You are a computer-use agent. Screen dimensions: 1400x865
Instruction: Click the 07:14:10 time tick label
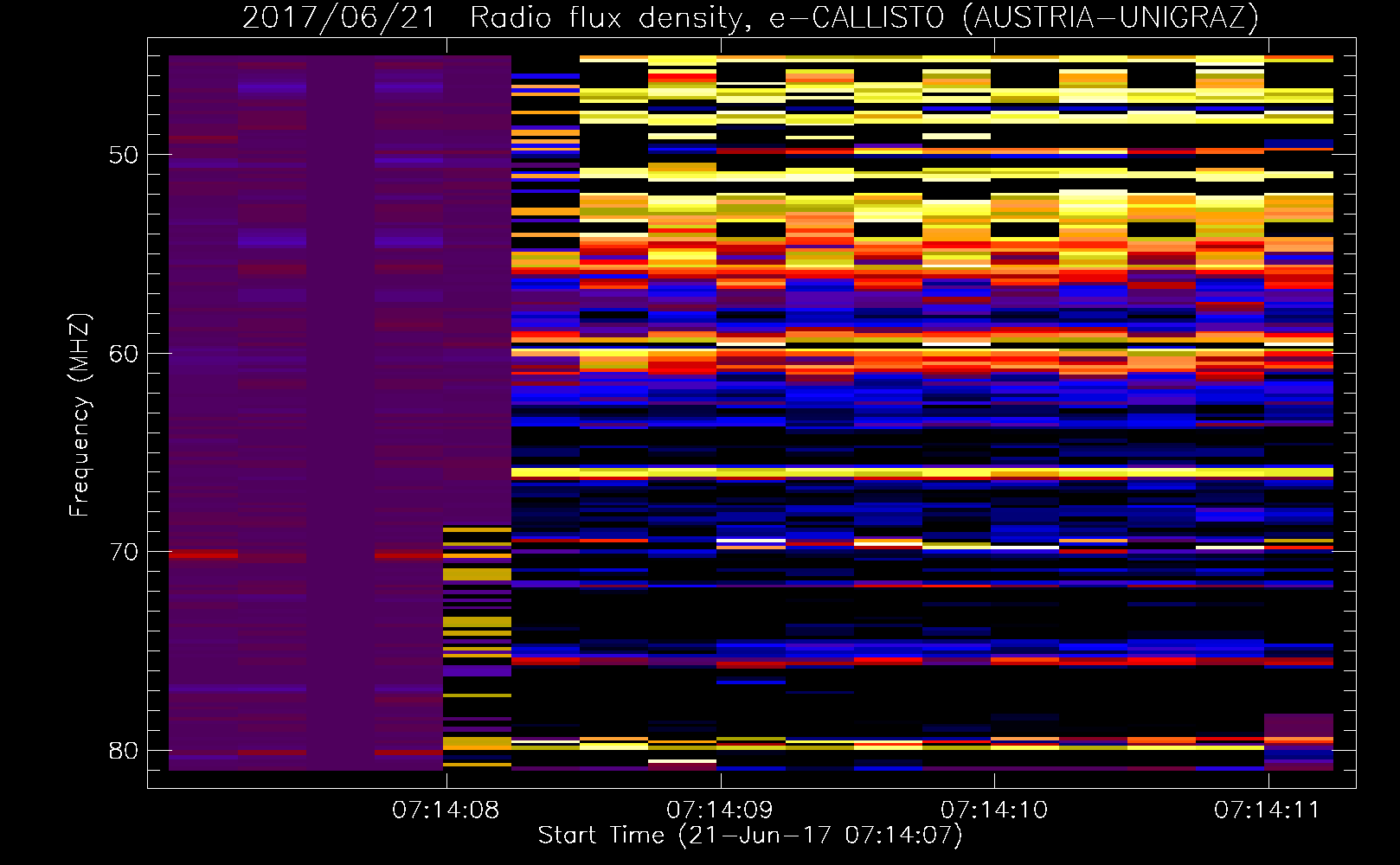(994, 811)
